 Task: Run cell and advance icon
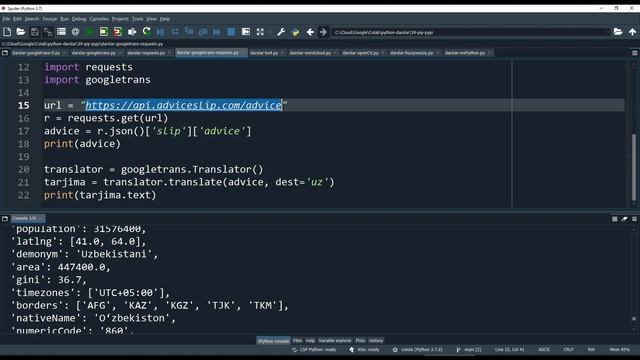pos(118,32)
